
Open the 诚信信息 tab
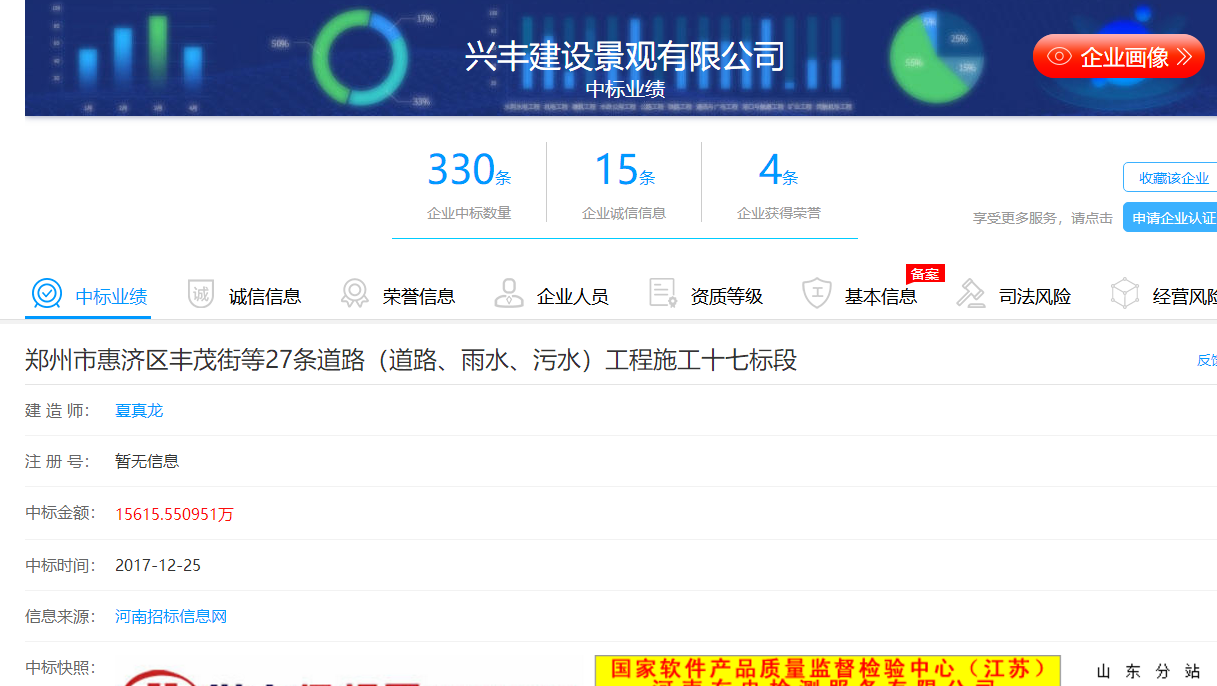point(244,296)
